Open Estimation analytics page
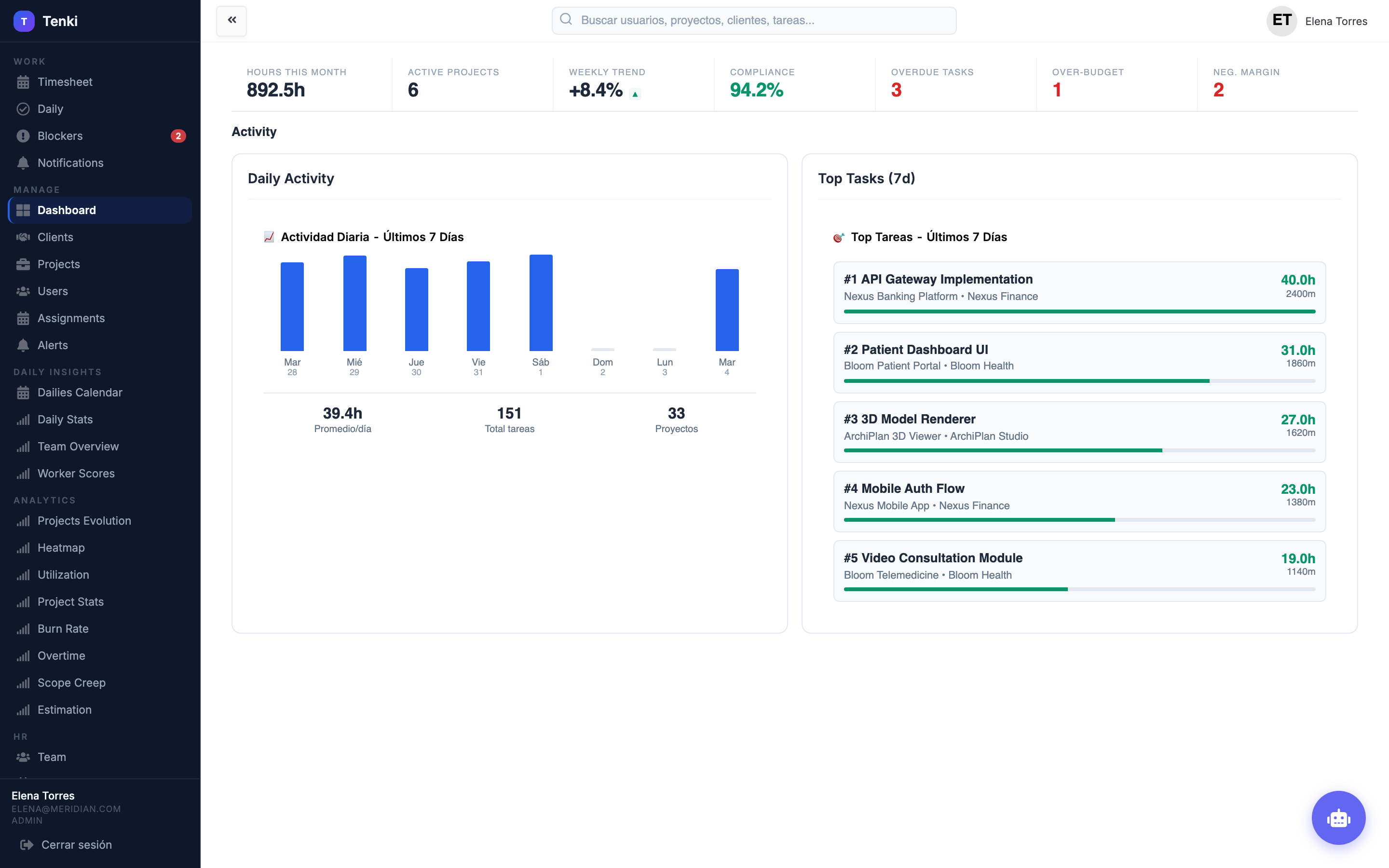 [x=100, y=709]
